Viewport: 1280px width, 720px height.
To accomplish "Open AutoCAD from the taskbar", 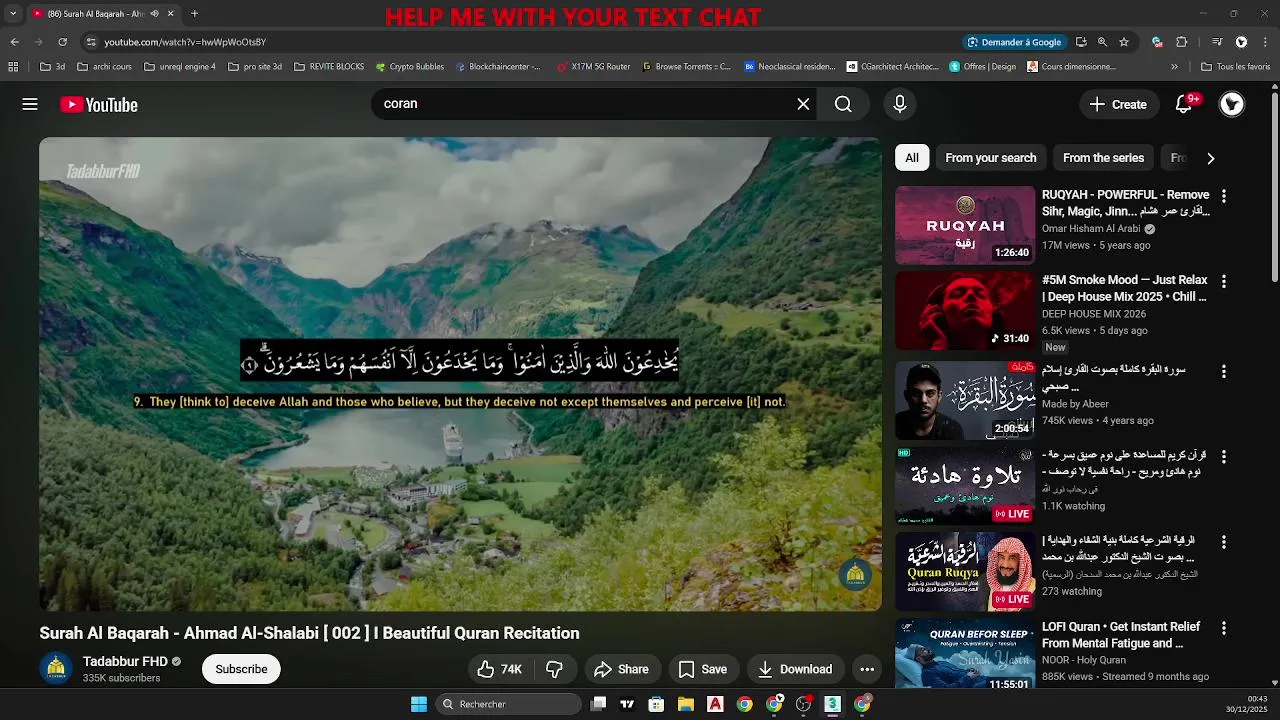I will (715, 704).
